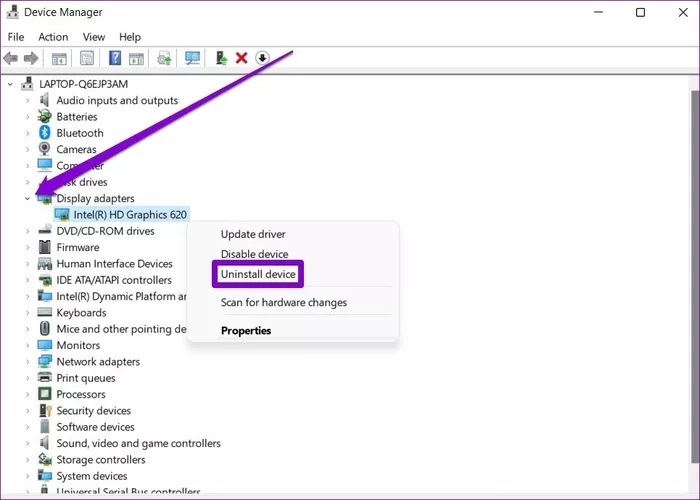Viewport: 700px width, 500px height.
Task: Select IDE ATA/ATAPI controllers label
Action: [114, 280]
